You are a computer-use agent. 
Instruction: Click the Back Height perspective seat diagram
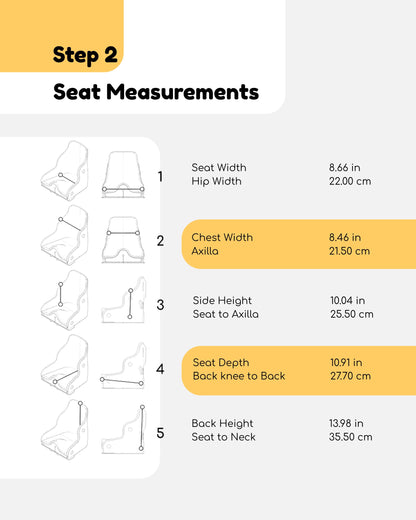pyautogui.click(x=65, y=429)
